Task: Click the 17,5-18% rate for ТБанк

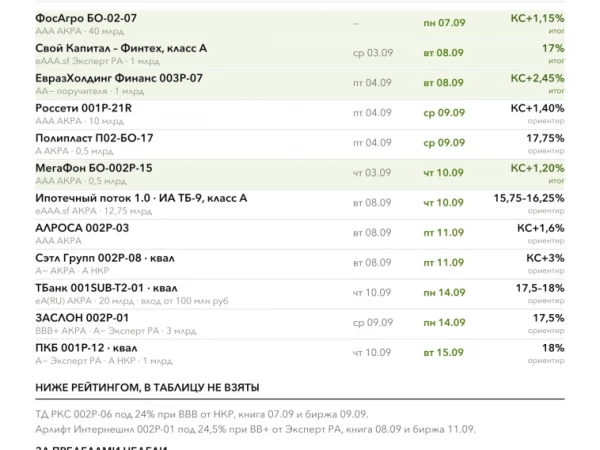Action: [x=540, y=288]
